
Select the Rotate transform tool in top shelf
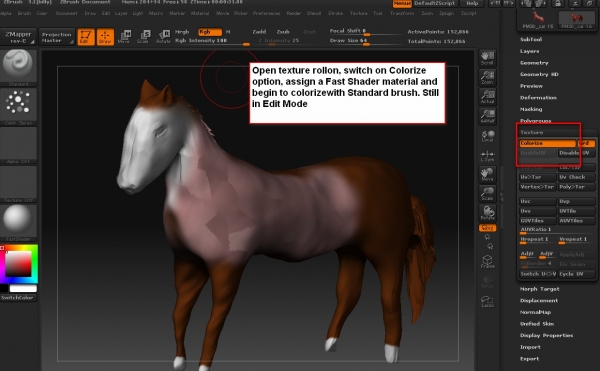[x=163, y=37]
